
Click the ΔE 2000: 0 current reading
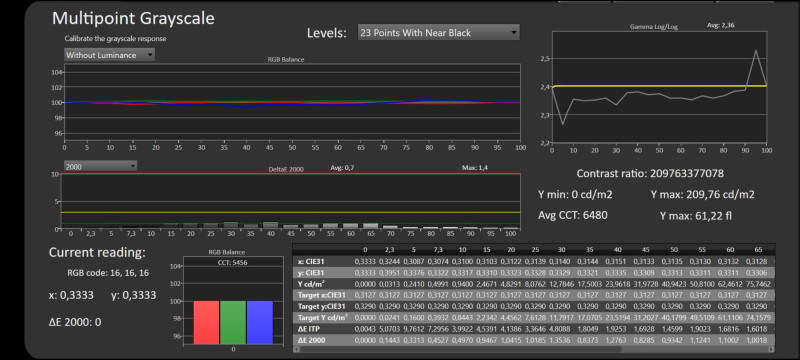pyautogui.click(x=74, y=322)
